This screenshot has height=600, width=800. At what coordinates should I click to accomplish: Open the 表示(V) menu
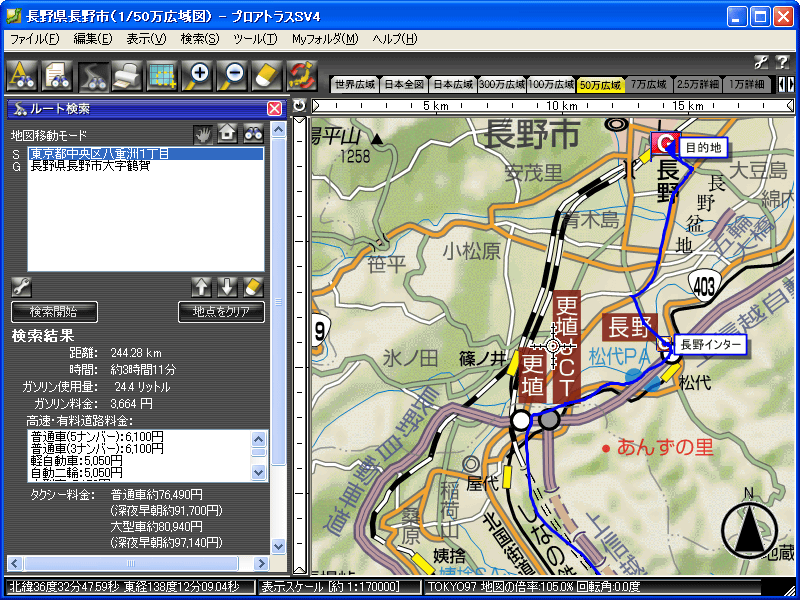pos(146,39)
